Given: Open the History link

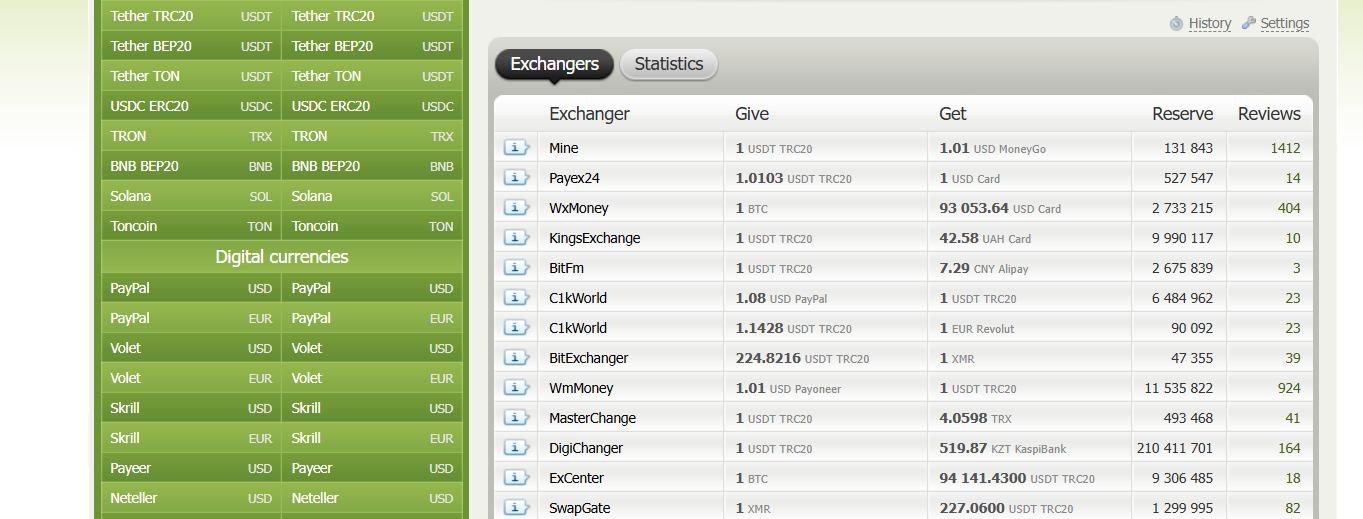Looking at the screenshot, I should click(x=1210, y=23).
